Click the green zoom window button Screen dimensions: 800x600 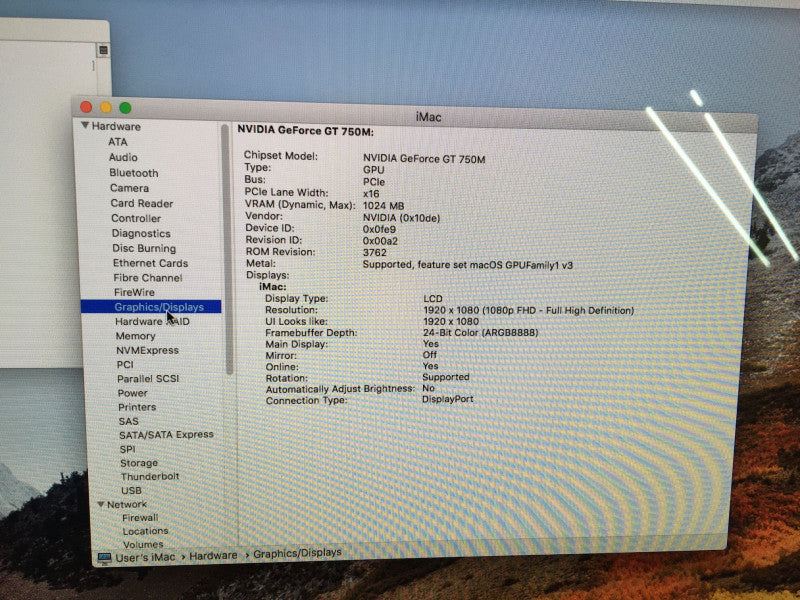125,108
